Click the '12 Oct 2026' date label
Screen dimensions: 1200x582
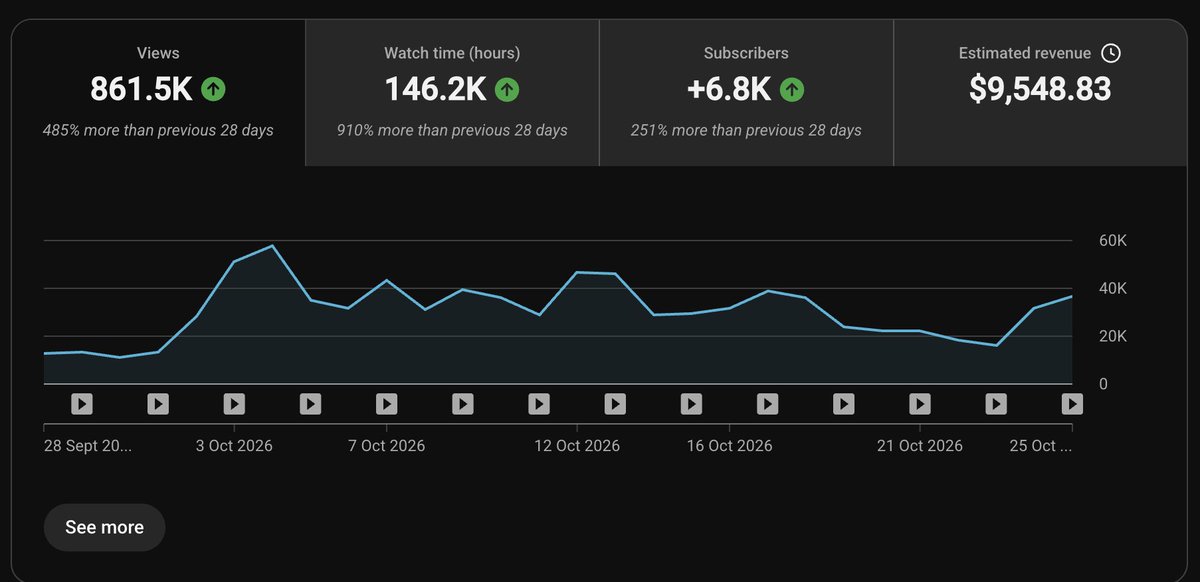click(577, 446)
